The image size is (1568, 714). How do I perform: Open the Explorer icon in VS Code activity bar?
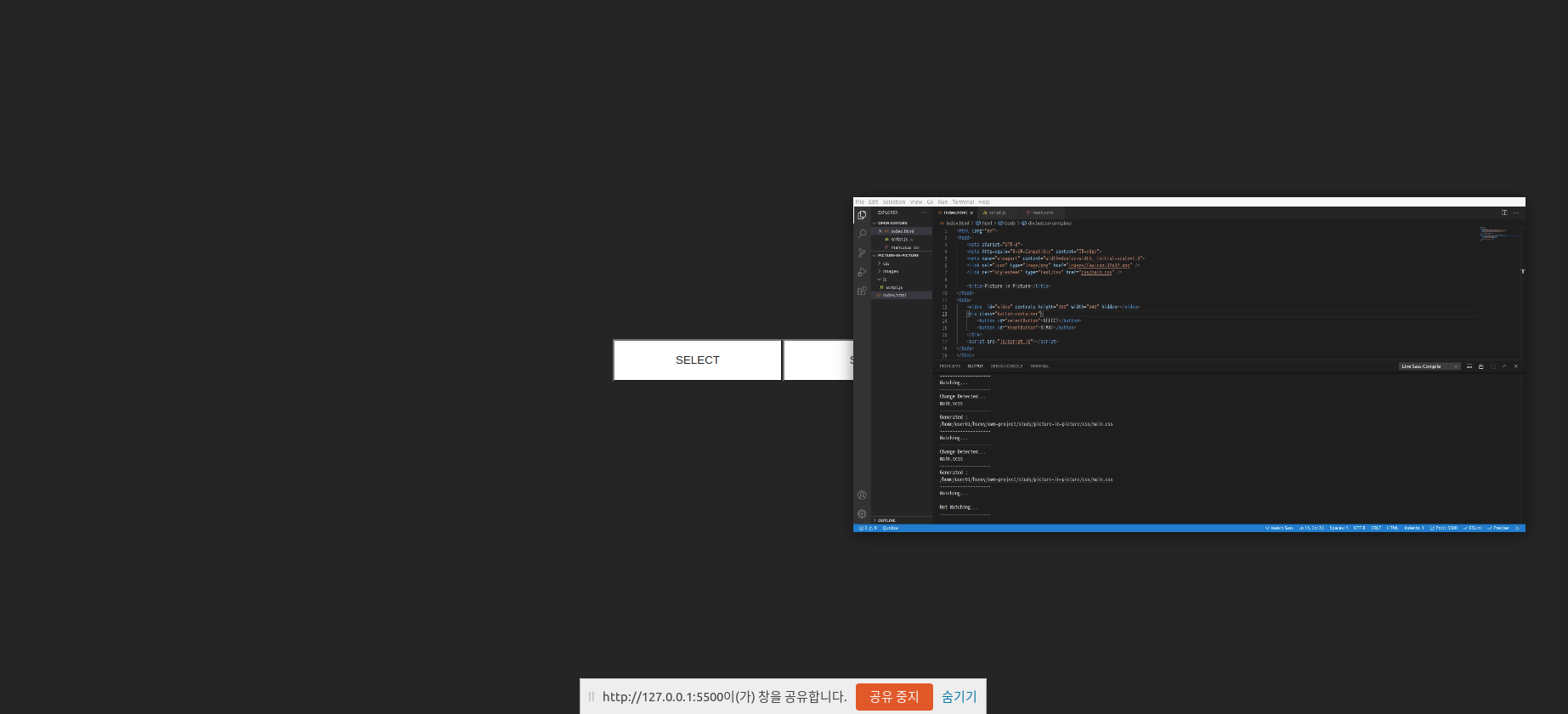862,215
